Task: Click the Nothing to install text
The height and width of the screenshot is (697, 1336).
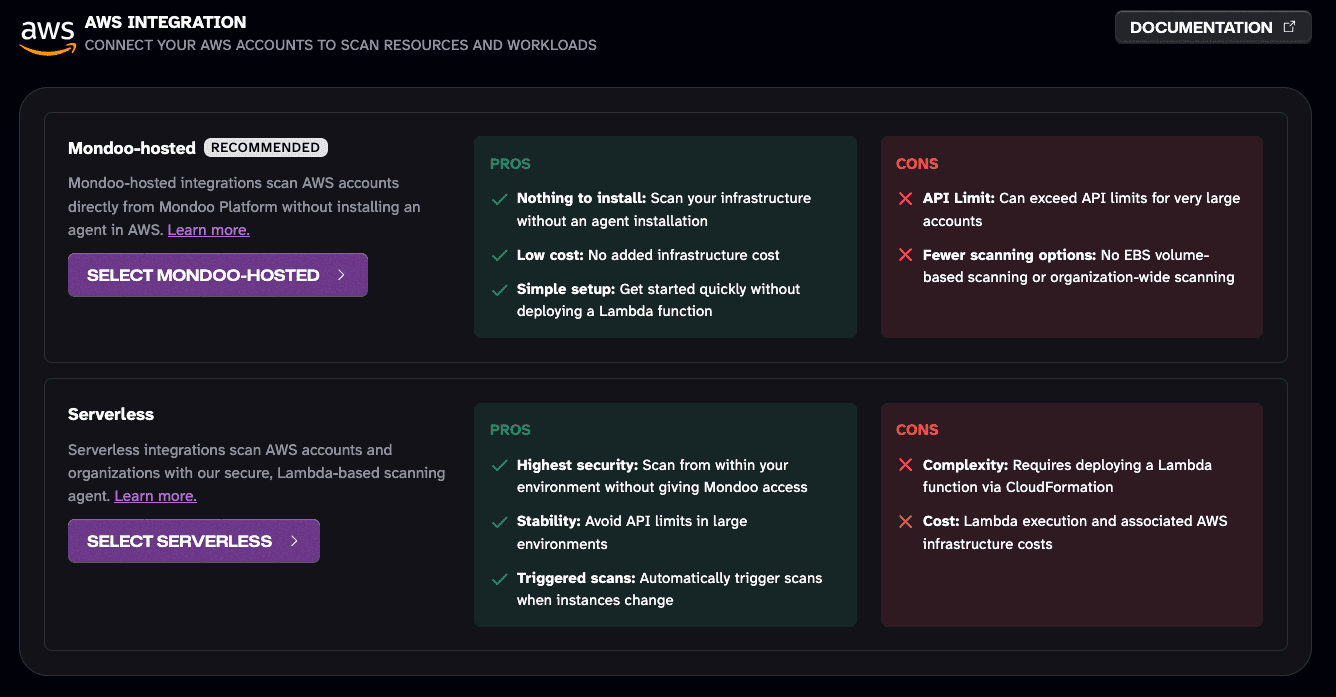Action: (664, 210)
